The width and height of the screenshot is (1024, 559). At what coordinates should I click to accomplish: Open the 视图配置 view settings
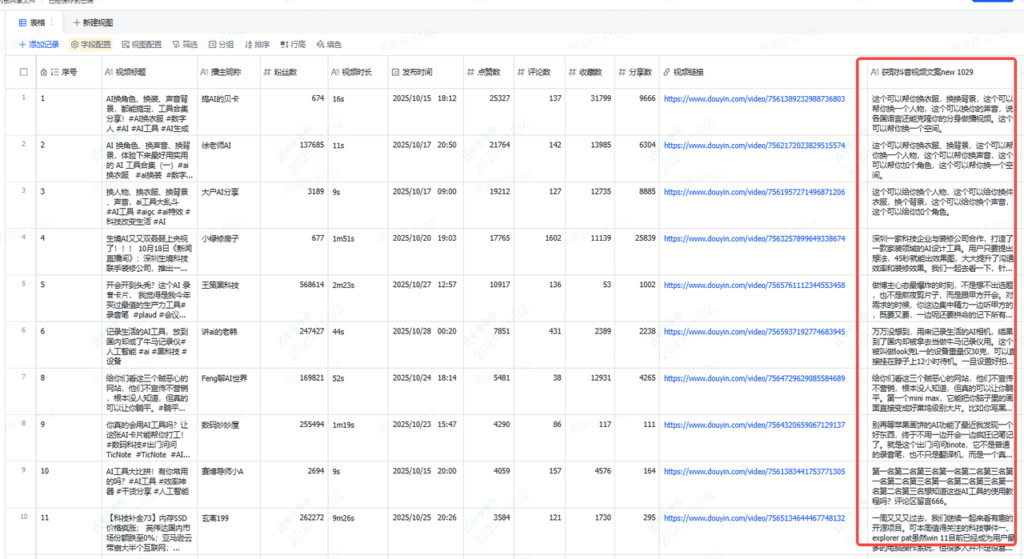click(x=141, y=45)
